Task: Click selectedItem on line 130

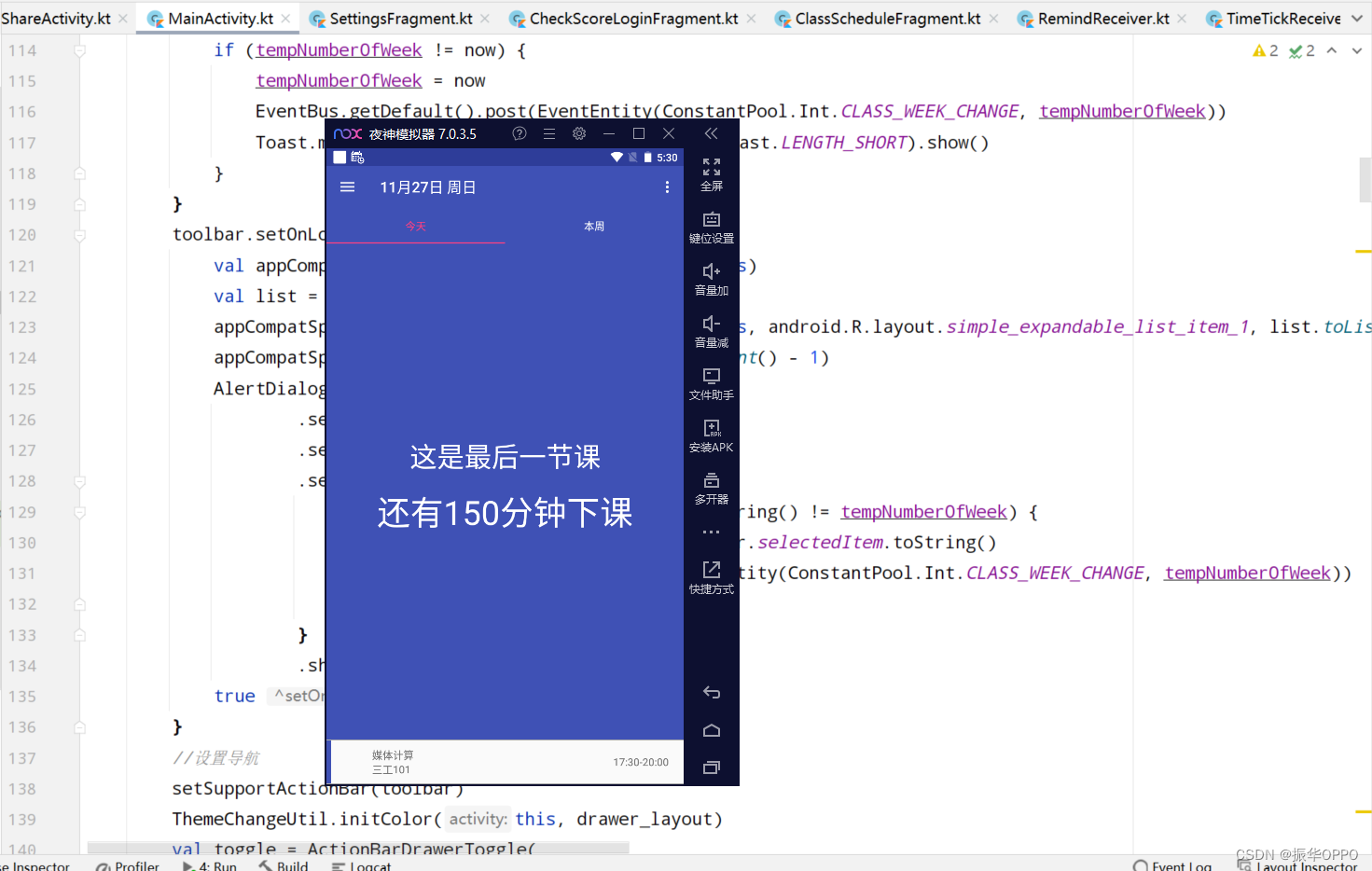Action: tap(820, 543)
